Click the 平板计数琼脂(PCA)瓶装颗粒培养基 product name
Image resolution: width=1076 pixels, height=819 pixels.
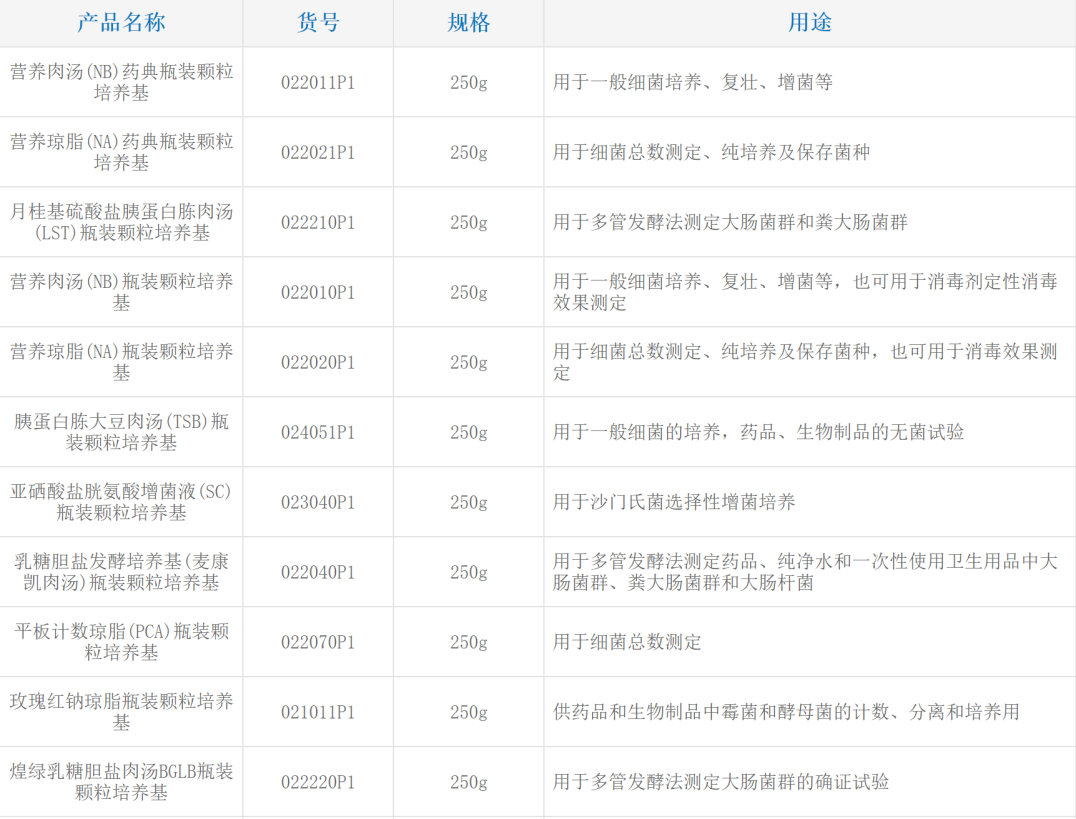click(120, 643)
